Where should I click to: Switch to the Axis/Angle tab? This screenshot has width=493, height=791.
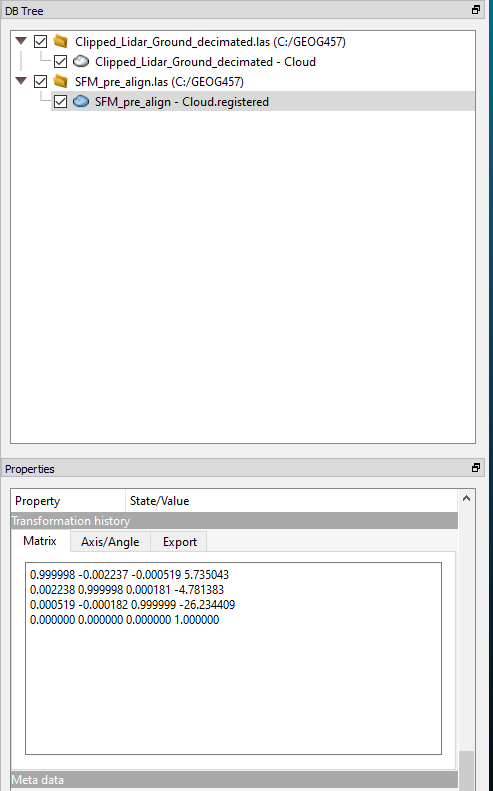[110, 541]
